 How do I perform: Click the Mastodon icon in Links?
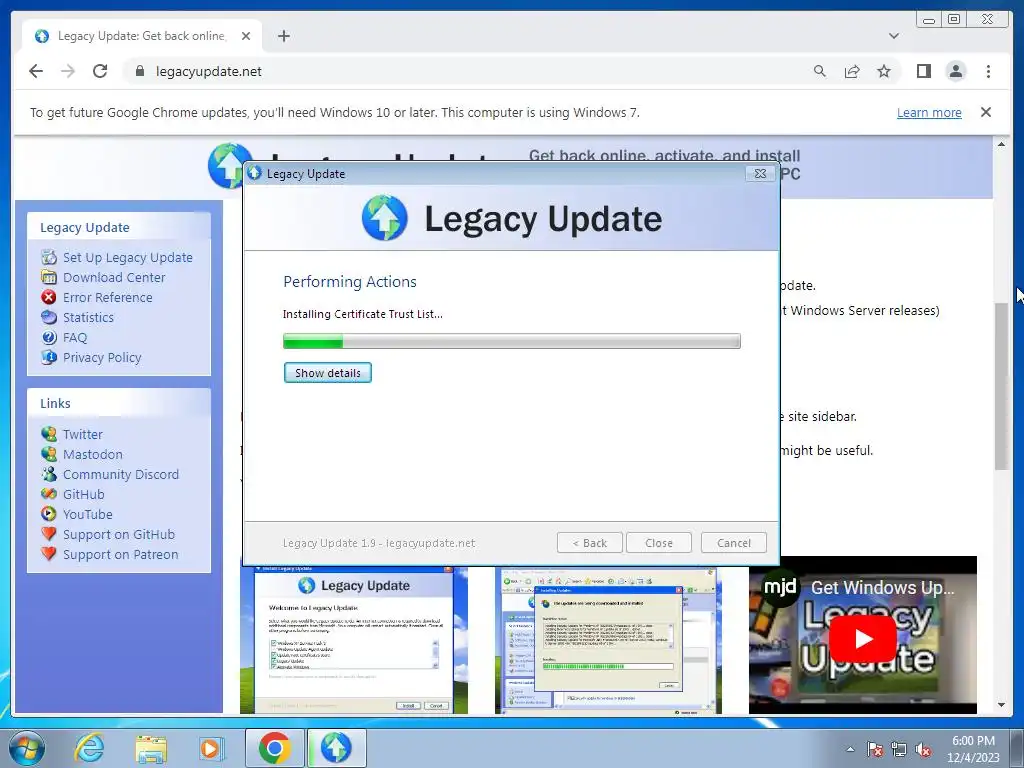[x=49, y=454]
